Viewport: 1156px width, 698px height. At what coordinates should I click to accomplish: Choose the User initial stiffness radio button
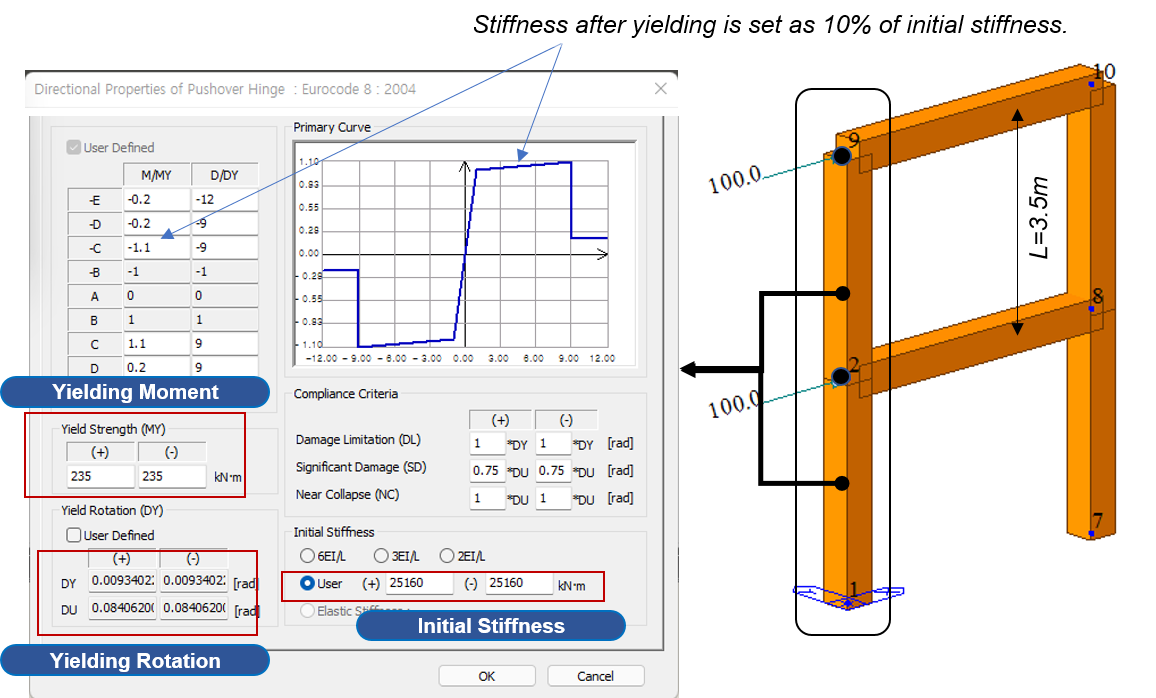tap(308, 584)
